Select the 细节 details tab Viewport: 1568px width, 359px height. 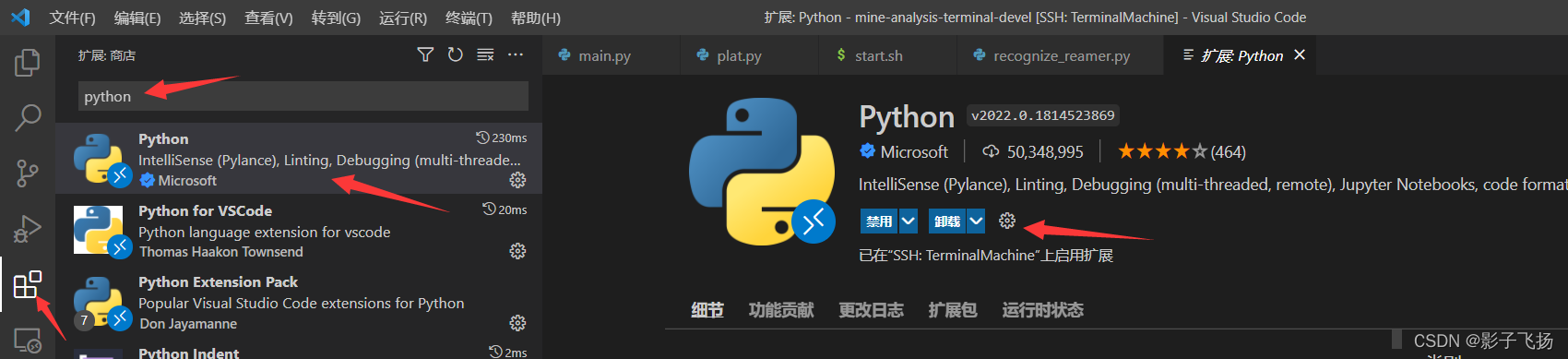click(x=707, y=310)
